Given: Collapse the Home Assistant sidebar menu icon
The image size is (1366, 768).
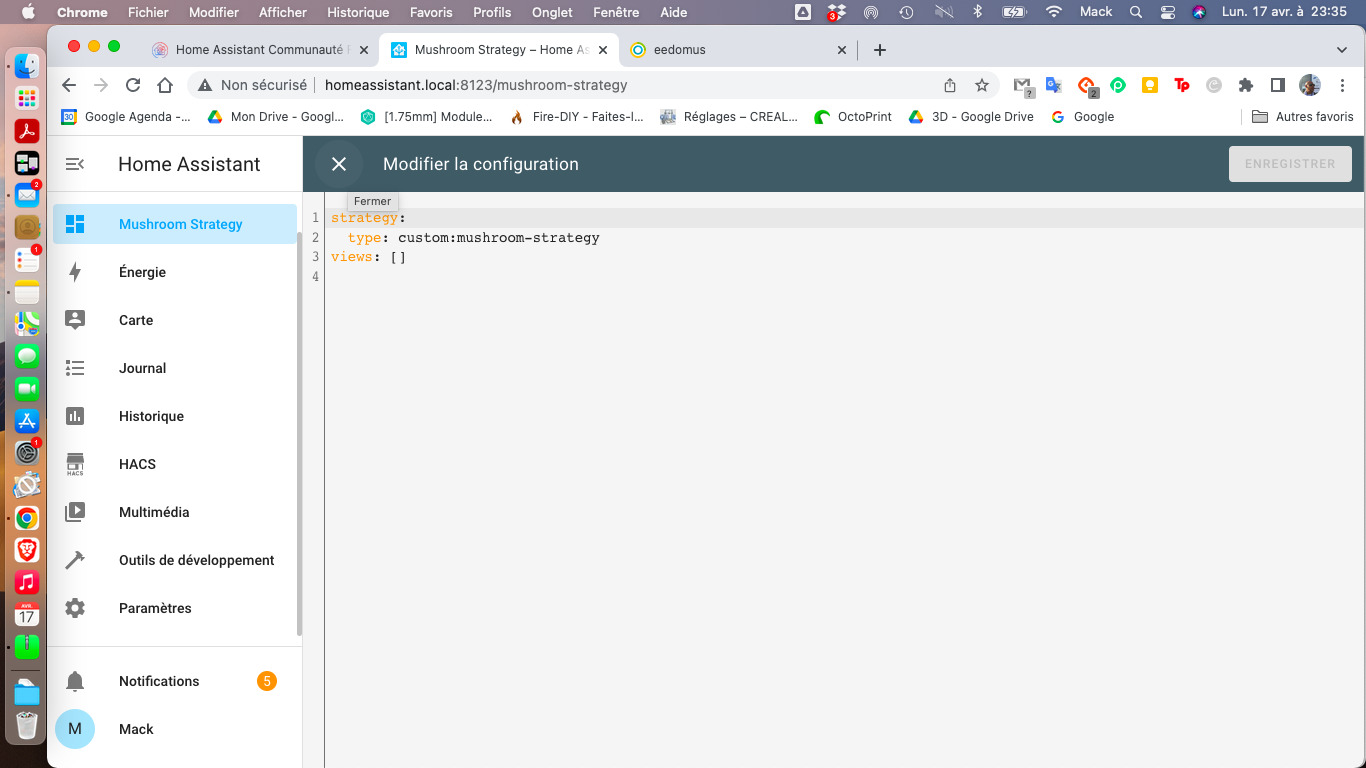Looking at the screenshot, I should tap(75, 164).
